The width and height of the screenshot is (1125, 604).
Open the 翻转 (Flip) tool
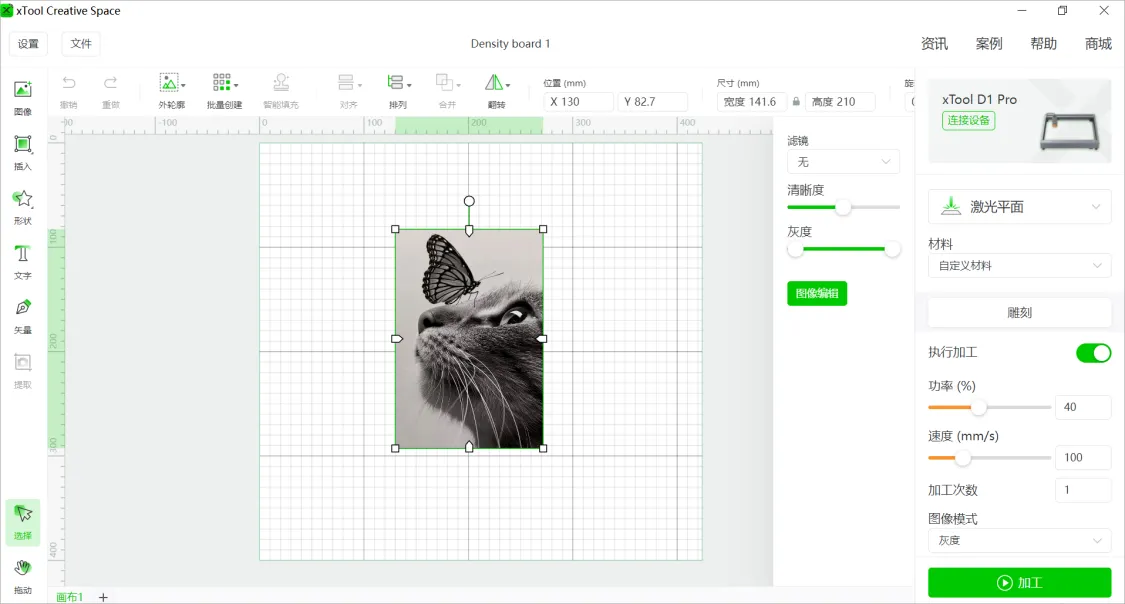point(496,90)
